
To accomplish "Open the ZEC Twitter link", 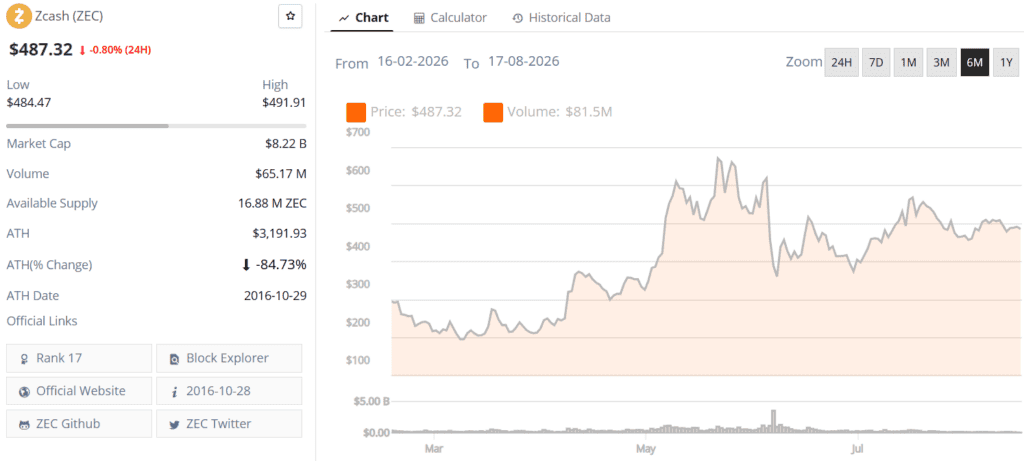I will 229,424.
